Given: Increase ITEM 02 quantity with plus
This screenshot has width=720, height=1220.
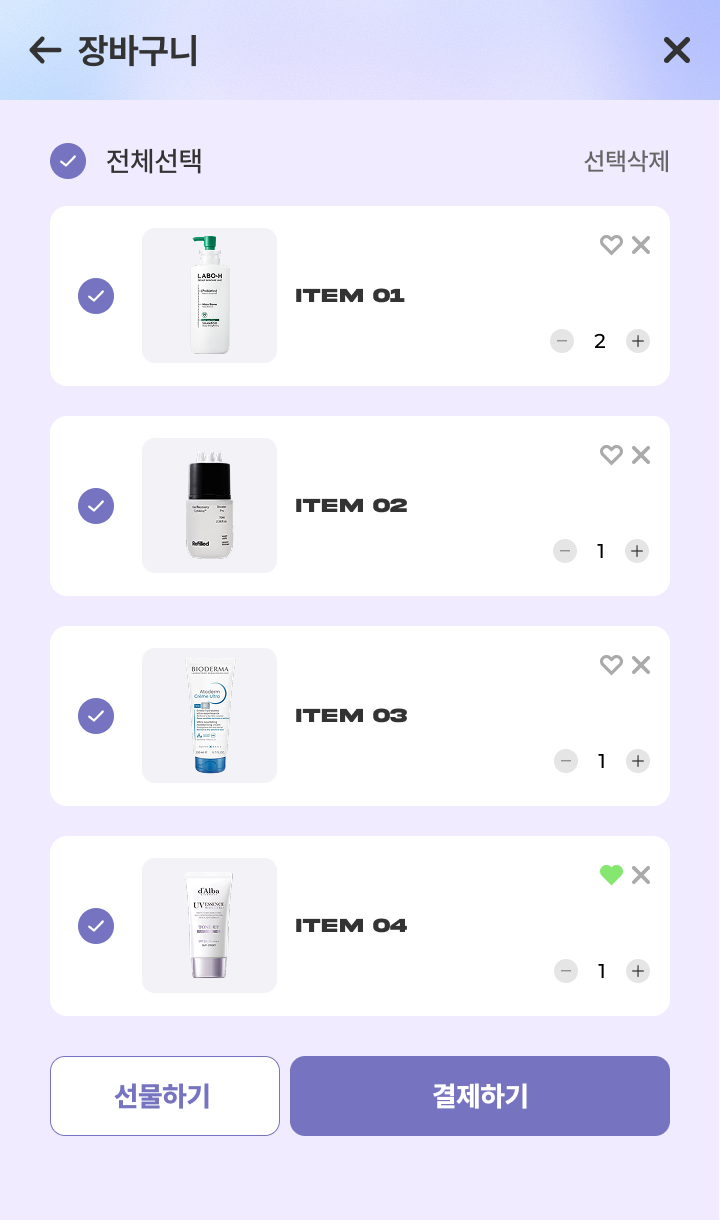Looking at the screenshot, I should [637, 551].
